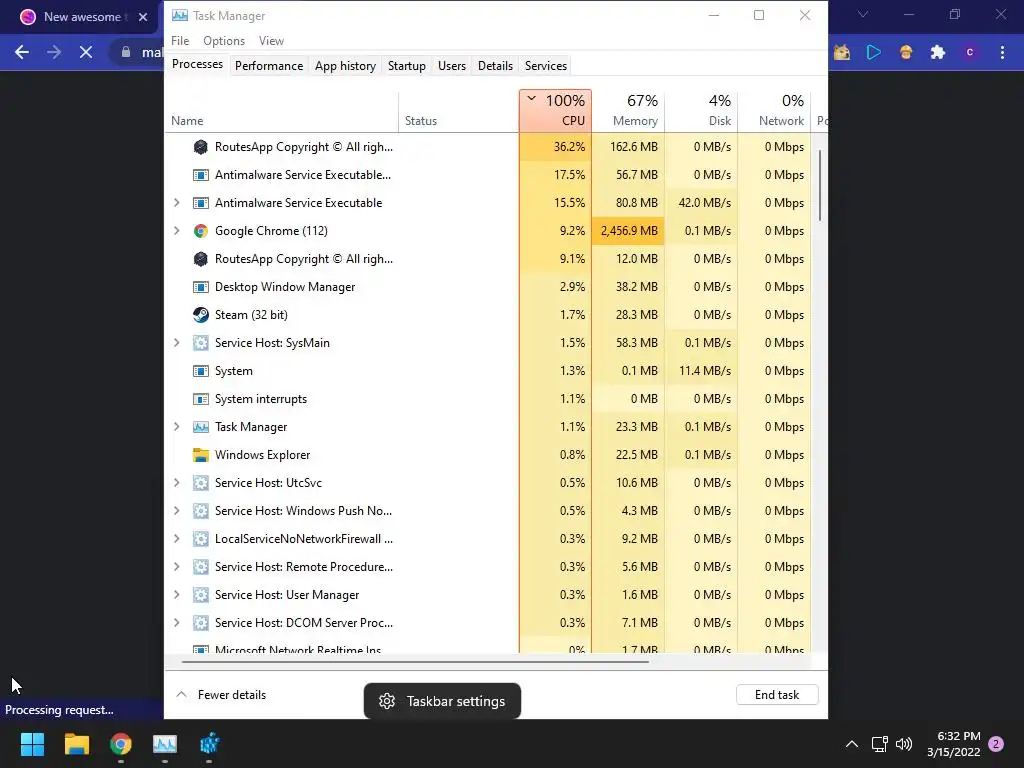Switch to the Details tab
The height and width of the screenshot is (768, 1024).
[495, 66]
